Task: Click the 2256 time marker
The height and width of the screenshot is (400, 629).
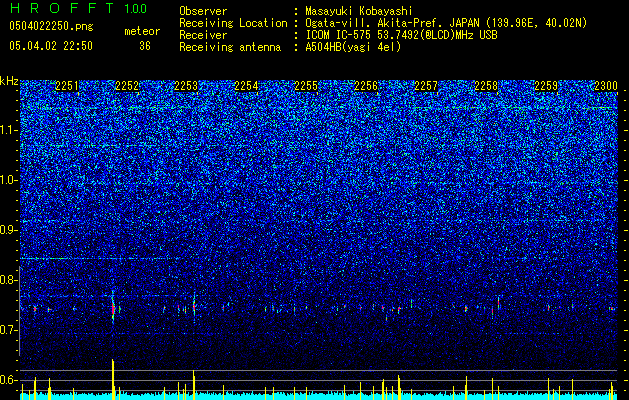Action: (366, 86)
